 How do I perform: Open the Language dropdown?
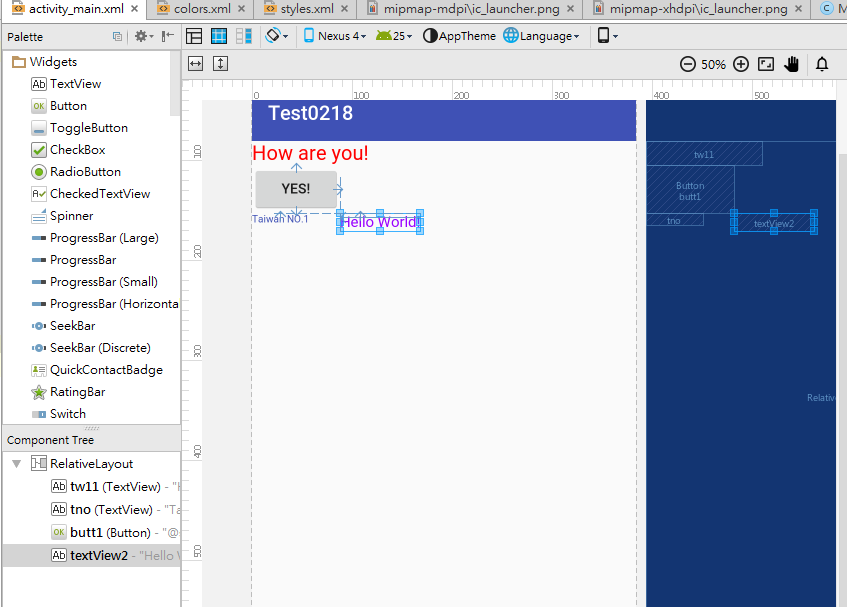point(541,36)
